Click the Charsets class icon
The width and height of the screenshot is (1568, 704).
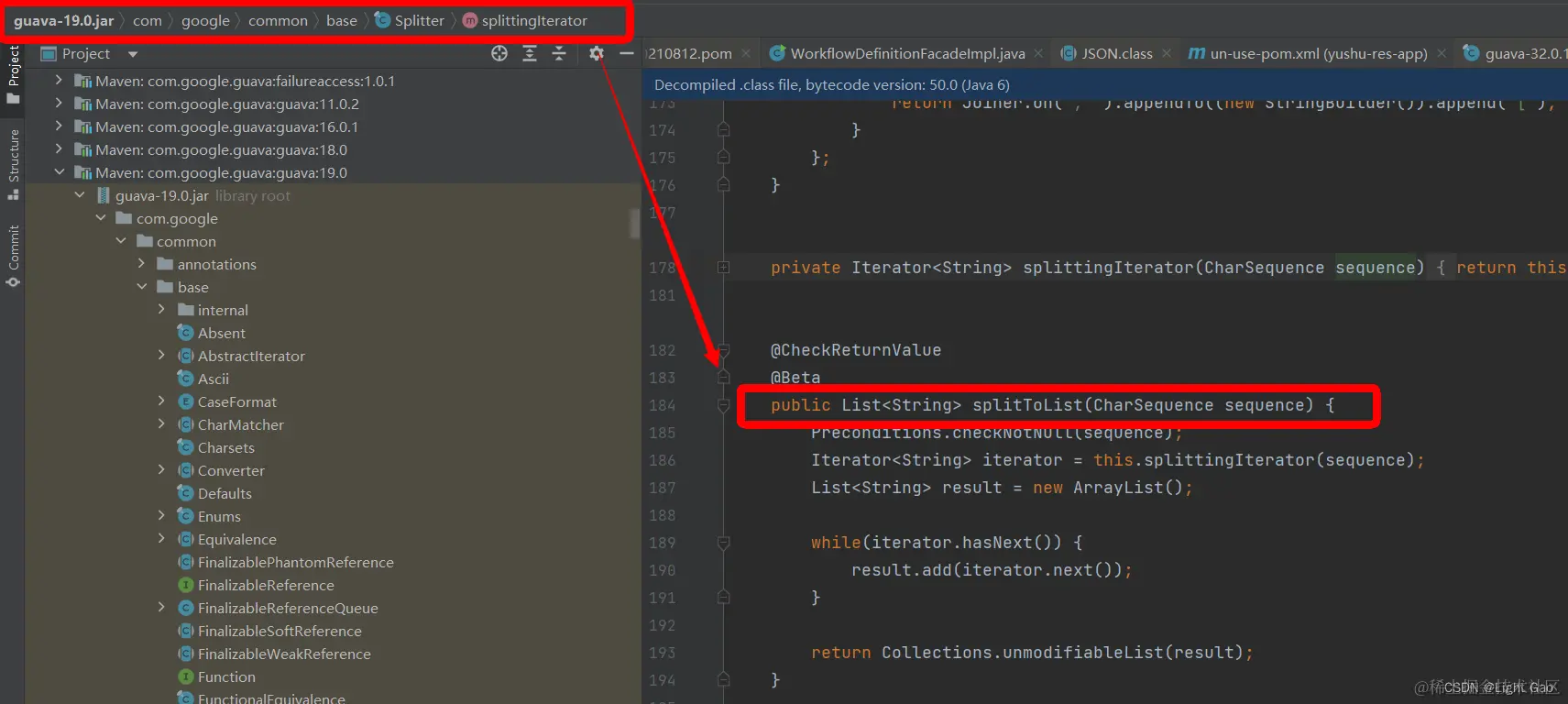coord(185,447)
